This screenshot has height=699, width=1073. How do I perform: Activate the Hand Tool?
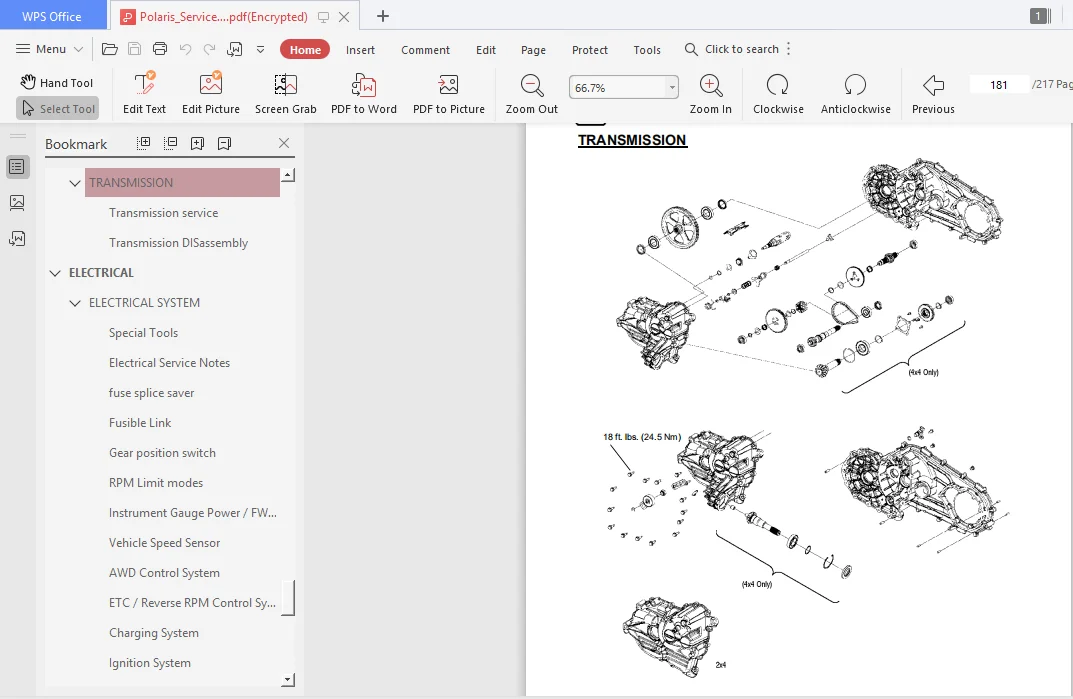click(x=57, y=82)
